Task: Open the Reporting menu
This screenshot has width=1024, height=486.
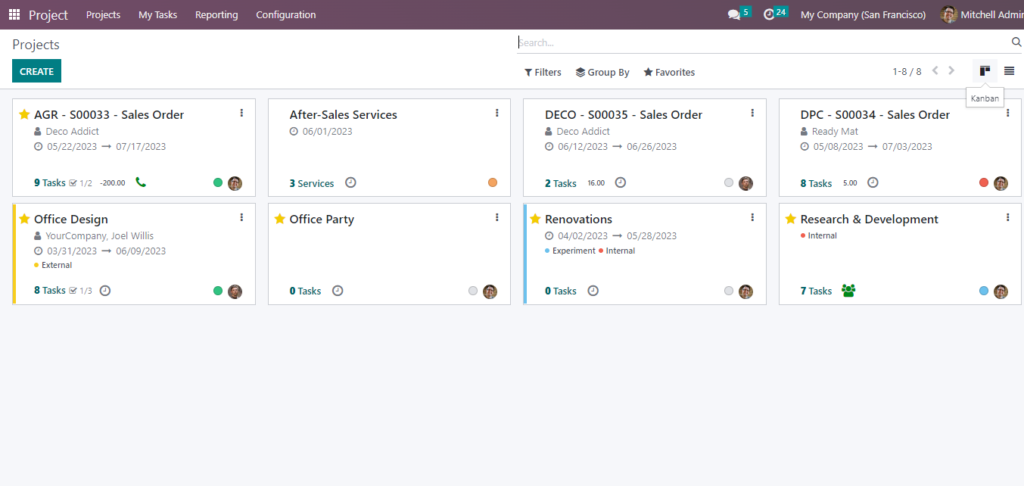Action: [216, 15]
